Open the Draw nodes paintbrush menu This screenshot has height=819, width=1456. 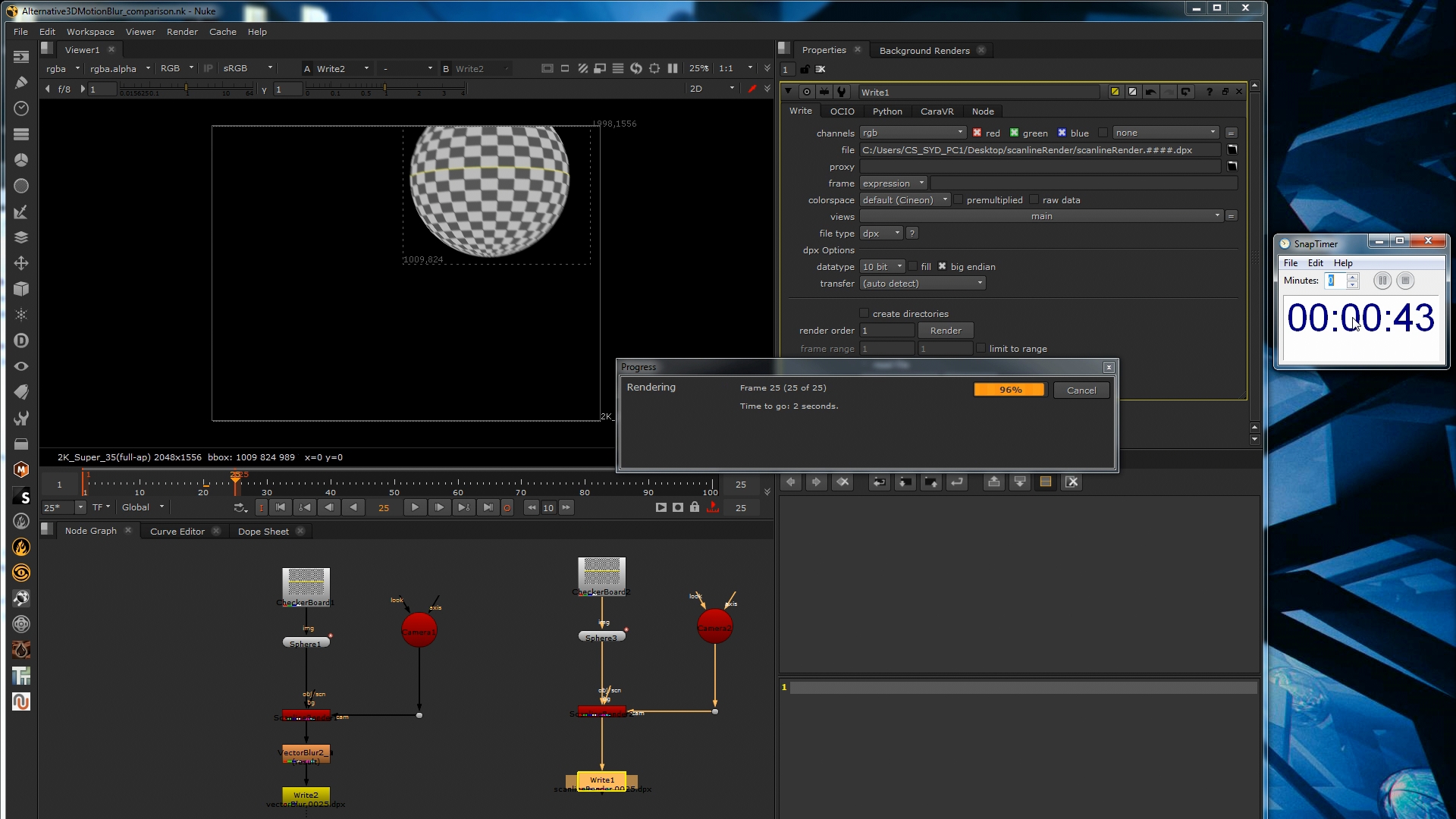(21, 83)
